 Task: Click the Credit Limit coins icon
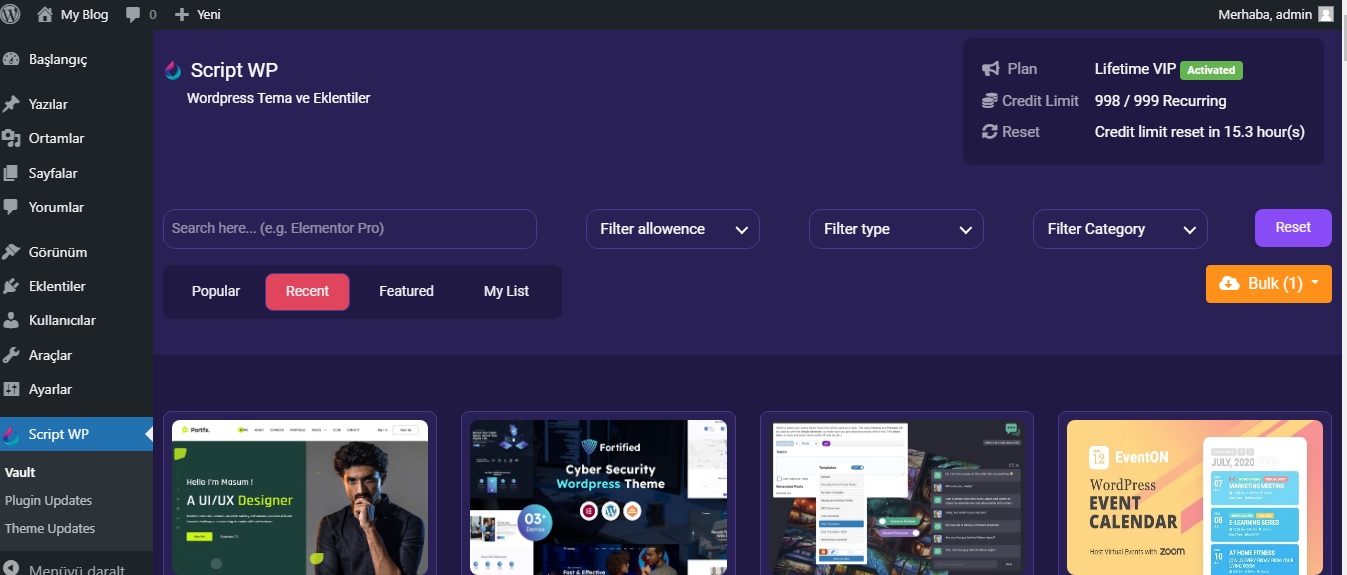(991, 100)
